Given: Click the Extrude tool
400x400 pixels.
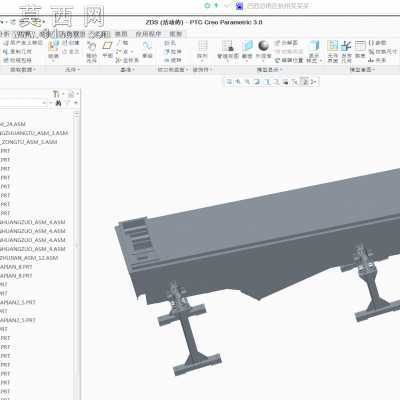Looking at the screenshot, I should coord(173,52).
